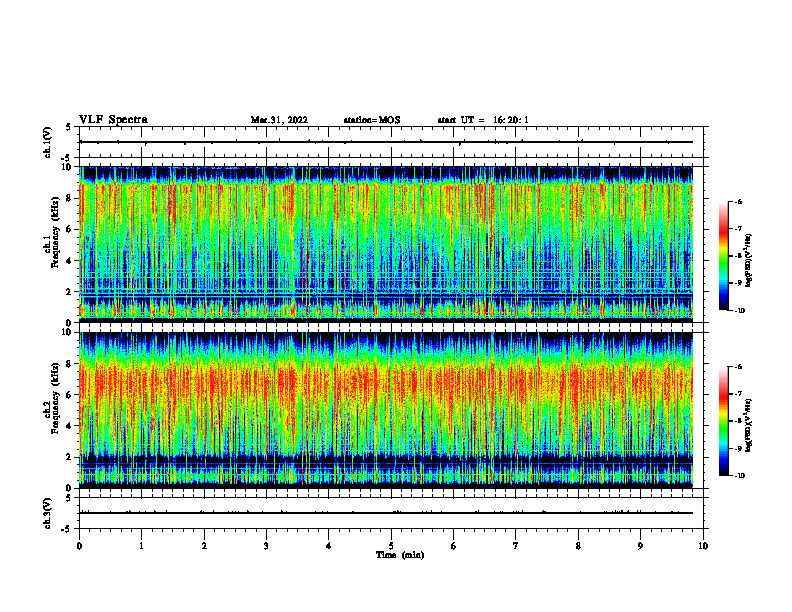Click the ch.3 voltage waveform trace

coord(386,513)
